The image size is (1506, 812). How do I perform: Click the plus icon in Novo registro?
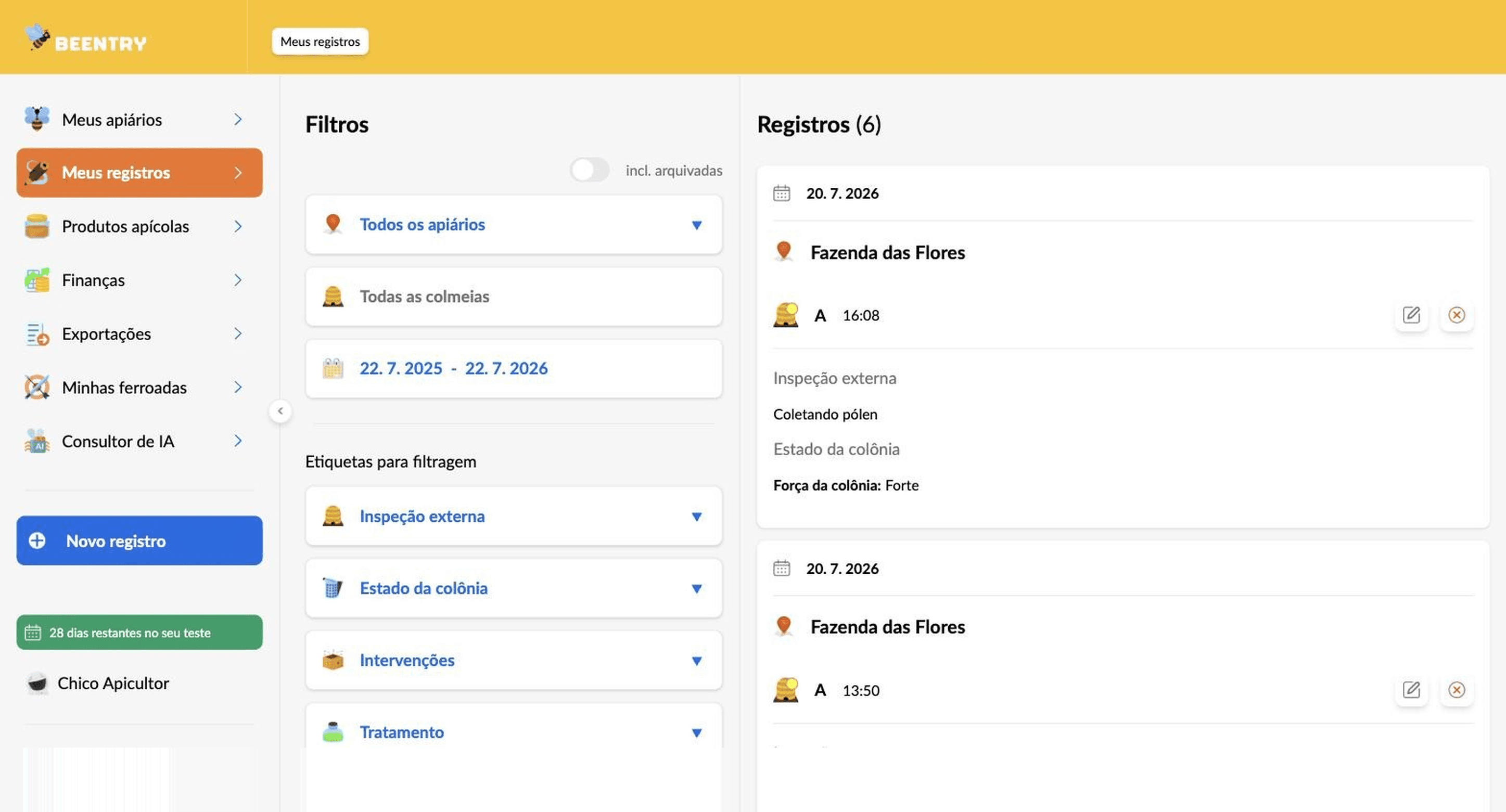click(37, 541)
